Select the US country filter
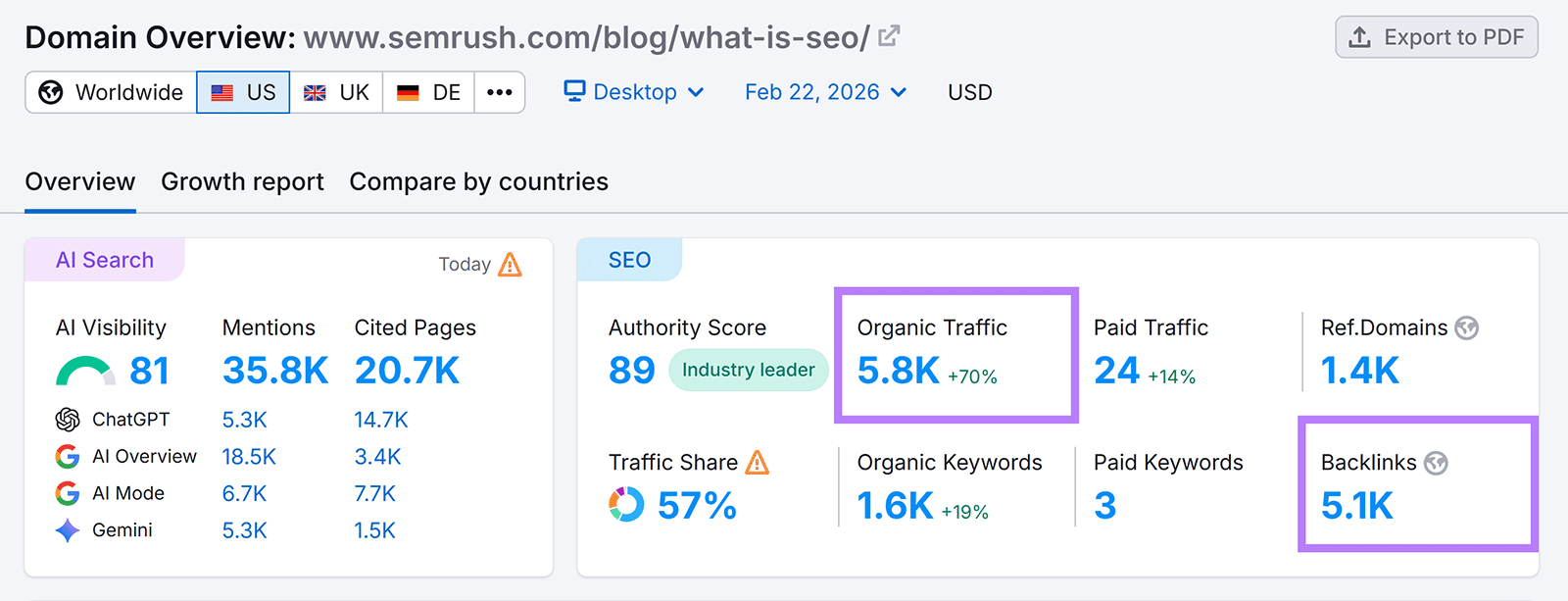 tap(242, 91)
